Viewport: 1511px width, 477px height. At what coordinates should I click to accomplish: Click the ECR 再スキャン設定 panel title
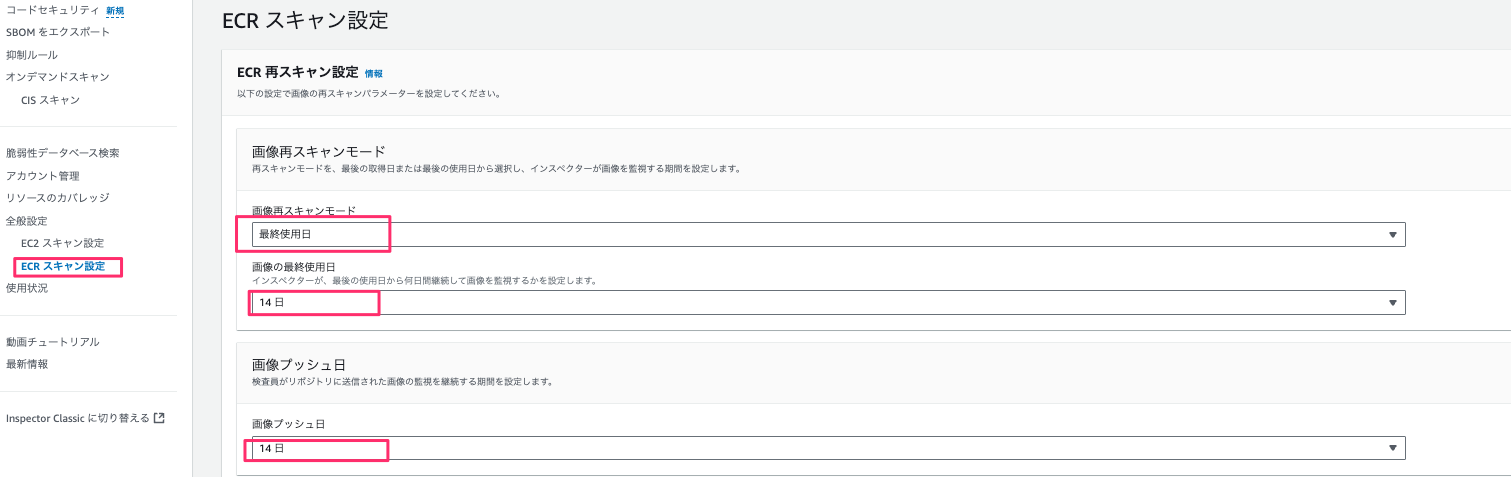(x=297, y=73)
